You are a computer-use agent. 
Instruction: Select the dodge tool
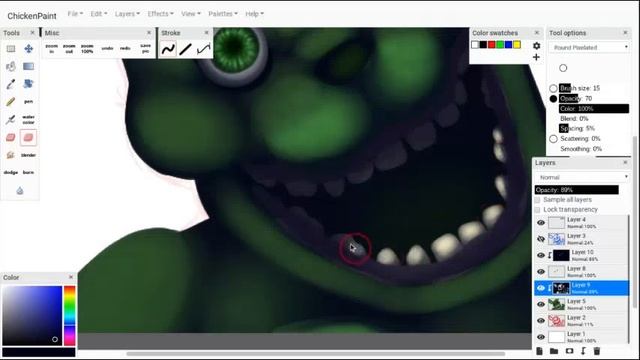point(11,173)
